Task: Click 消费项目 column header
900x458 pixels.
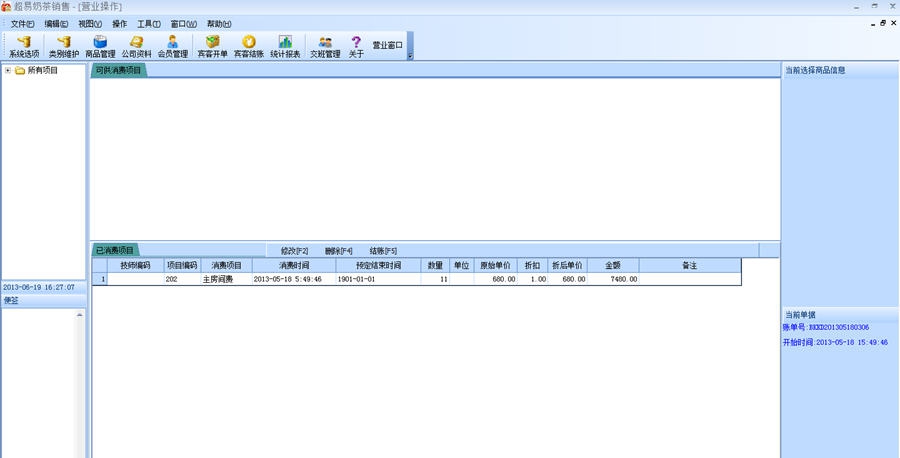Action: coord(227,266)
